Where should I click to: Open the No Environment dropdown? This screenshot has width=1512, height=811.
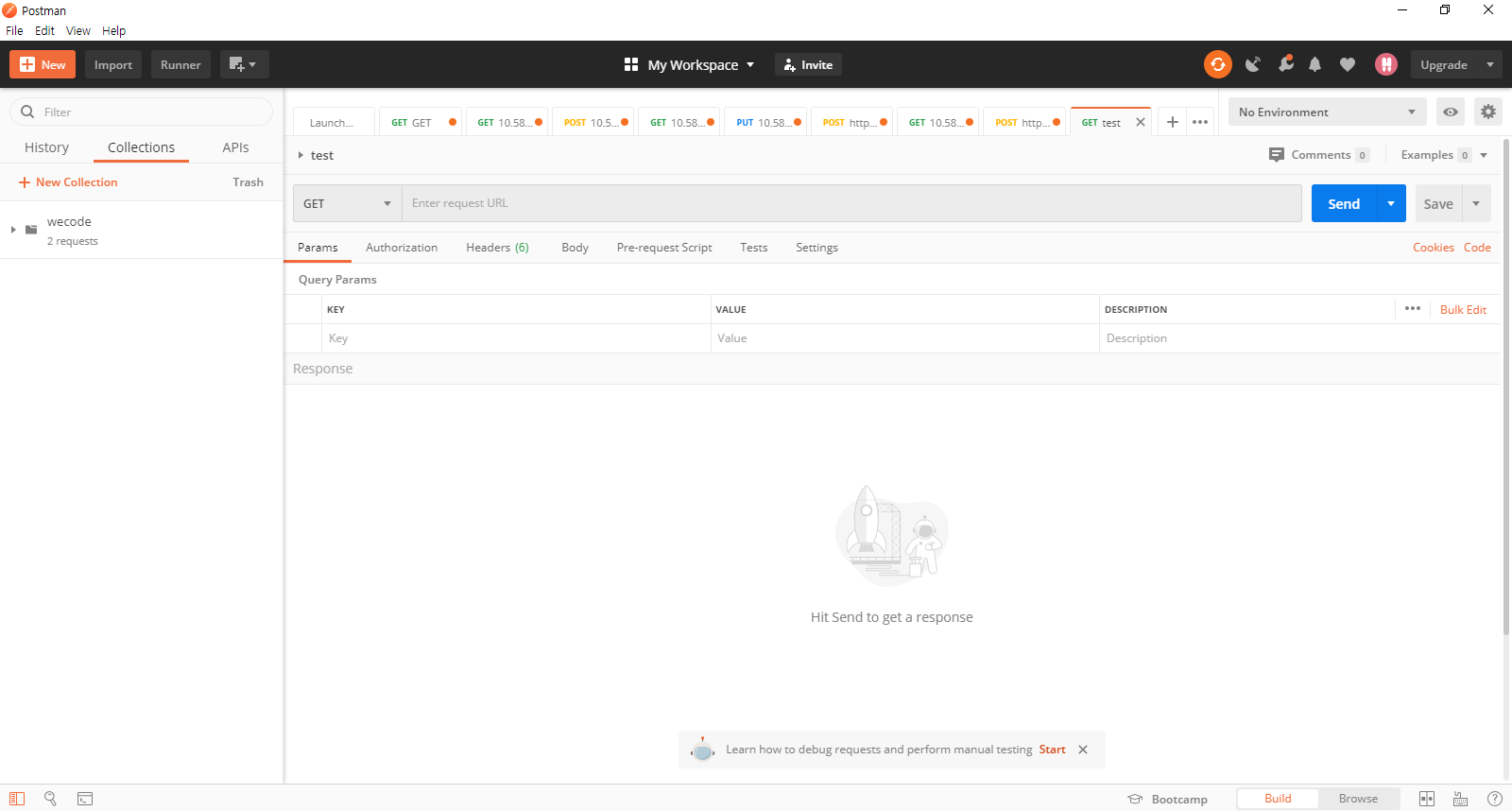[x=1326, y=112]
